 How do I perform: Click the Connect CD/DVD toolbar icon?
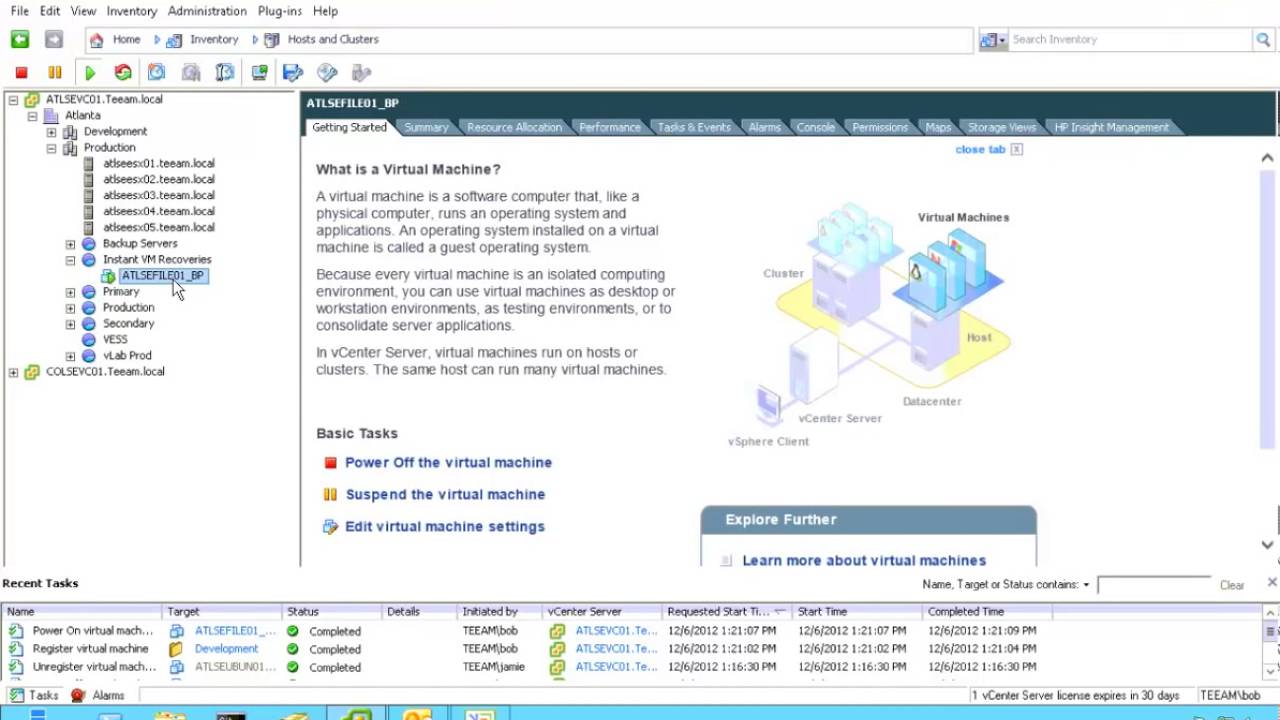click(327, 73)
